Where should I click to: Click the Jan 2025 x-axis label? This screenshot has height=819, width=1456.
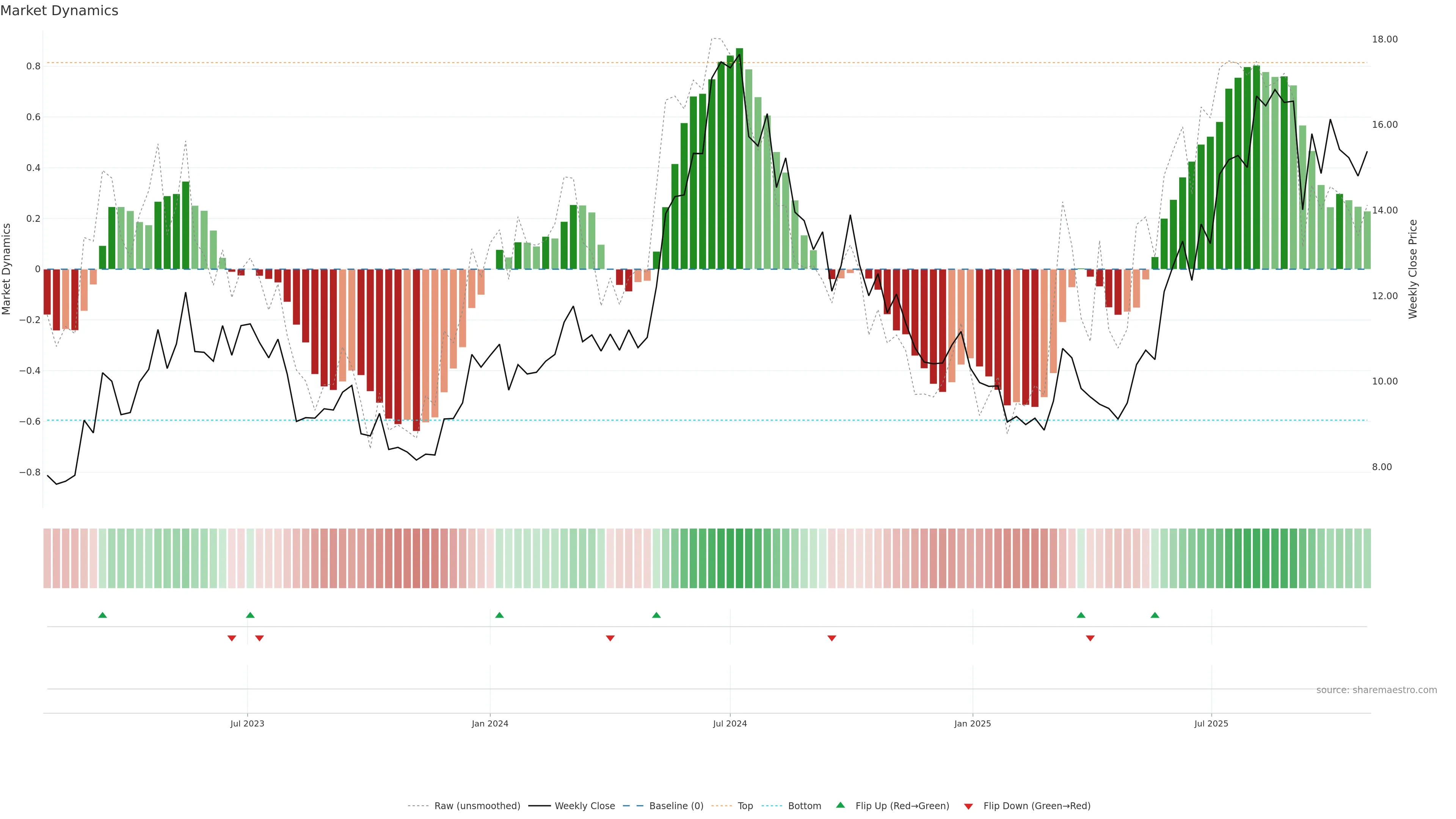[x=972, y=723]
